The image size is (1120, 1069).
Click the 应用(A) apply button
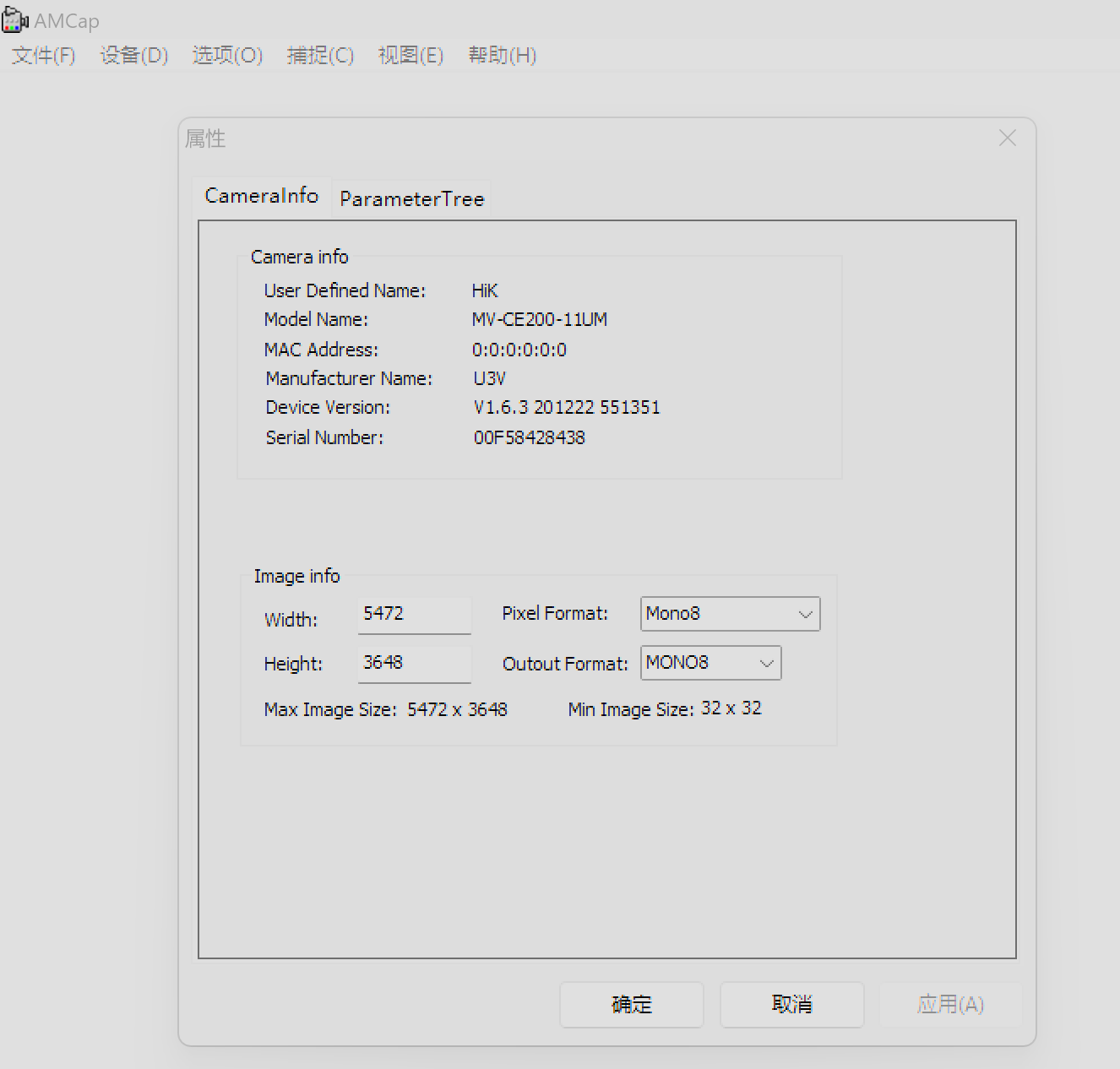(x=951, y=1005)
